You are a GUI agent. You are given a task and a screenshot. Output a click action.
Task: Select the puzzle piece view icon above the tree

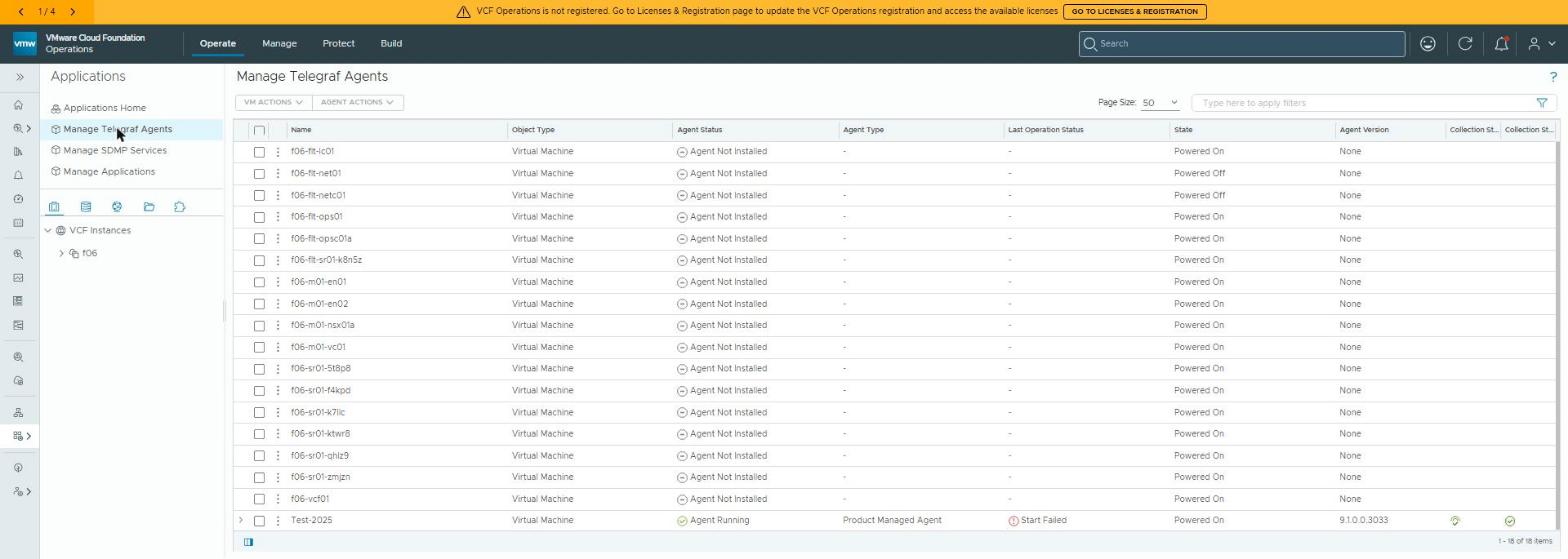click(x=180, y=207)
